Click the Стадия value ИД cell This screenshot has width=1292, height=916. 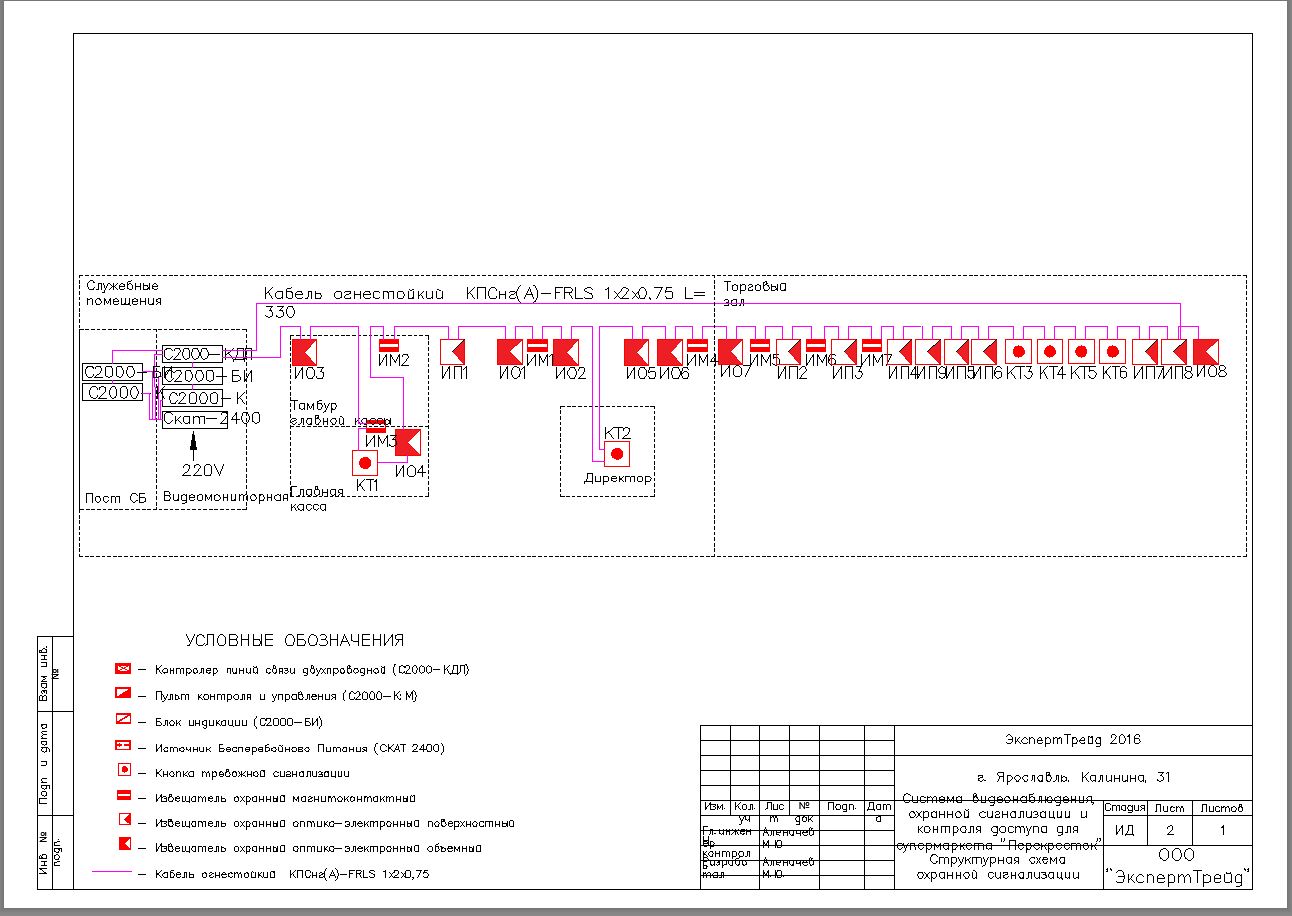click(1124, 829)
